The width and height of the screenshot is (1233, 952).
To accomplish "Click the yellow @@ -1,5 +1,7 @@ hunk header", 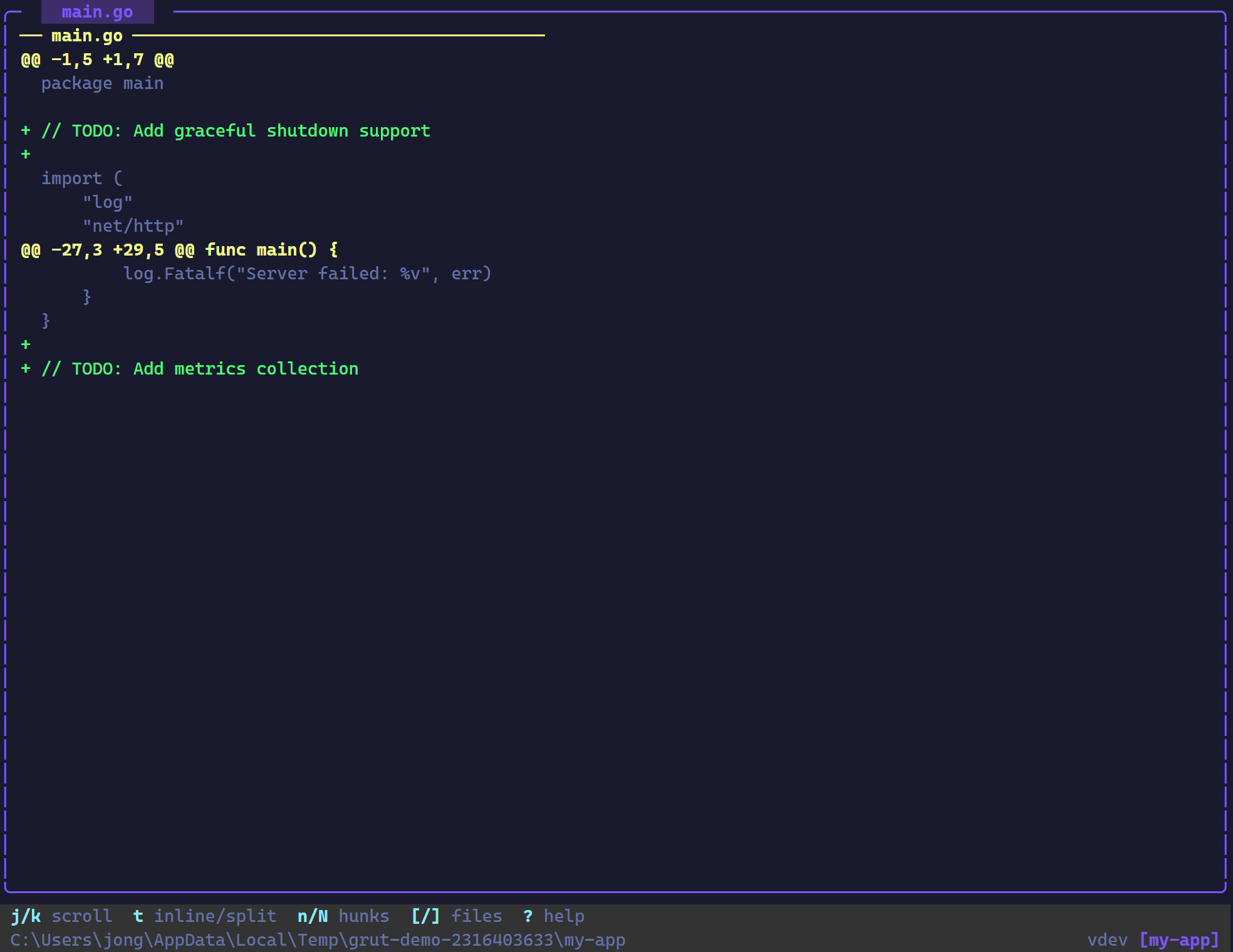I will [98, 59].
